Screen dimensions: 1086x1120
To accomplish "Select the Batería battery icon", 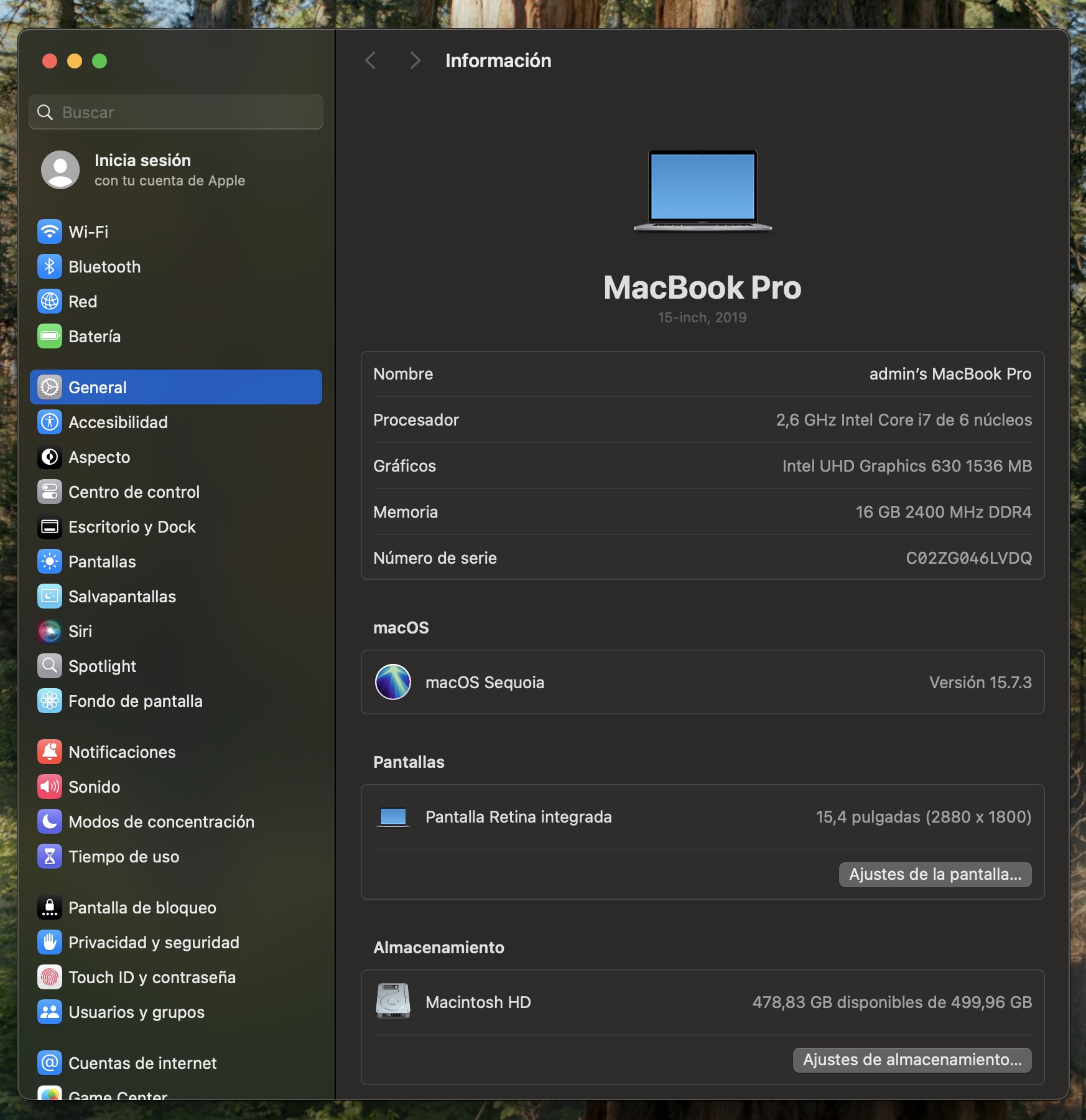I will click(50, 337).
